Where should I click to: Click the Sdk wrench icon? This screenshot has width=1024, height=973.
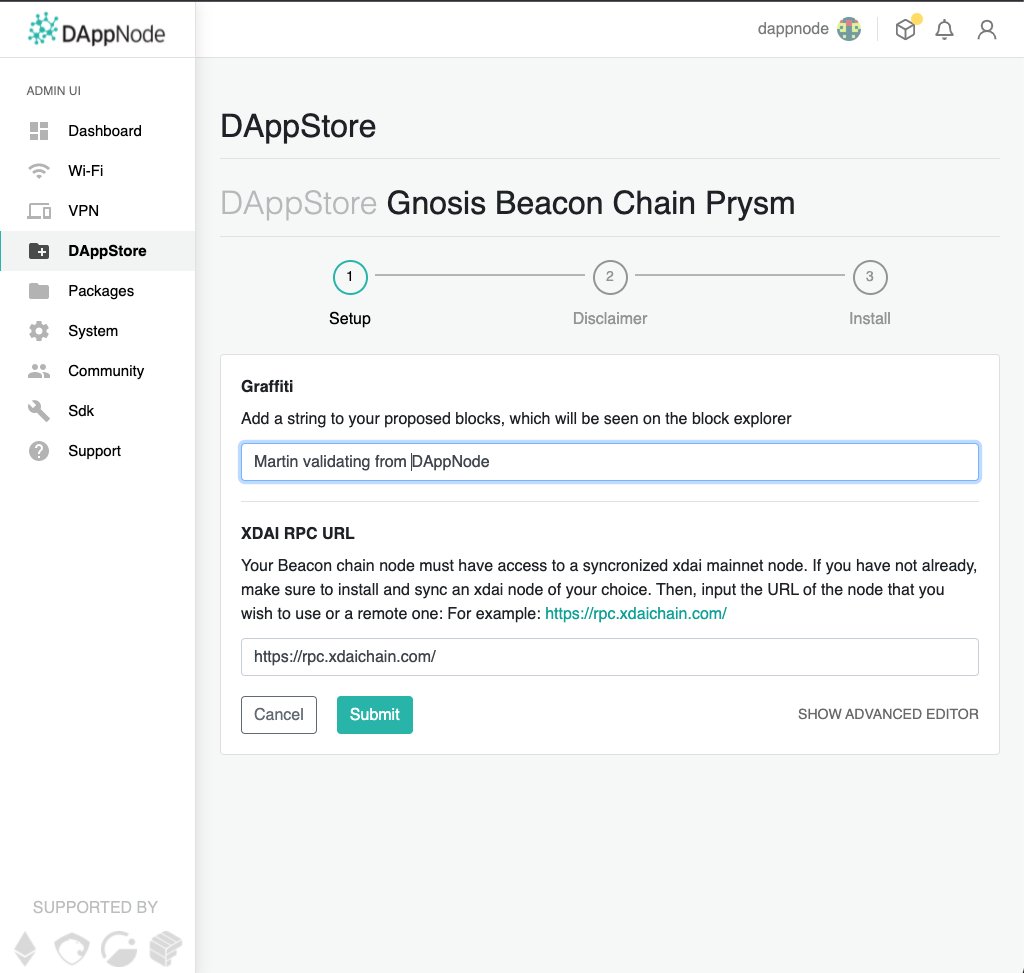tap(39, 411)
